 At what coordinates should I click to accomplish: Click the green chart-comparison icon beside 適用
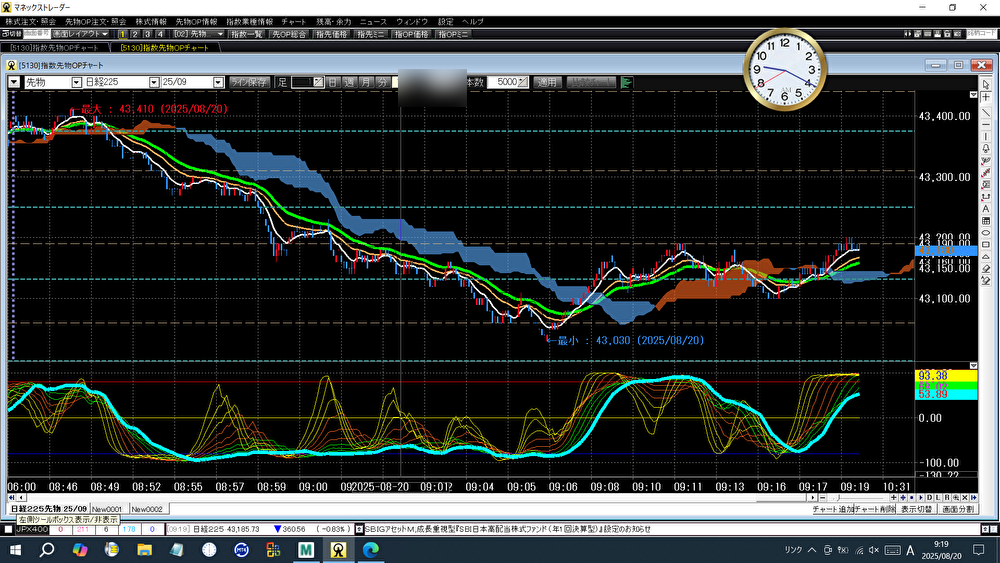click(x=626, y=82)
